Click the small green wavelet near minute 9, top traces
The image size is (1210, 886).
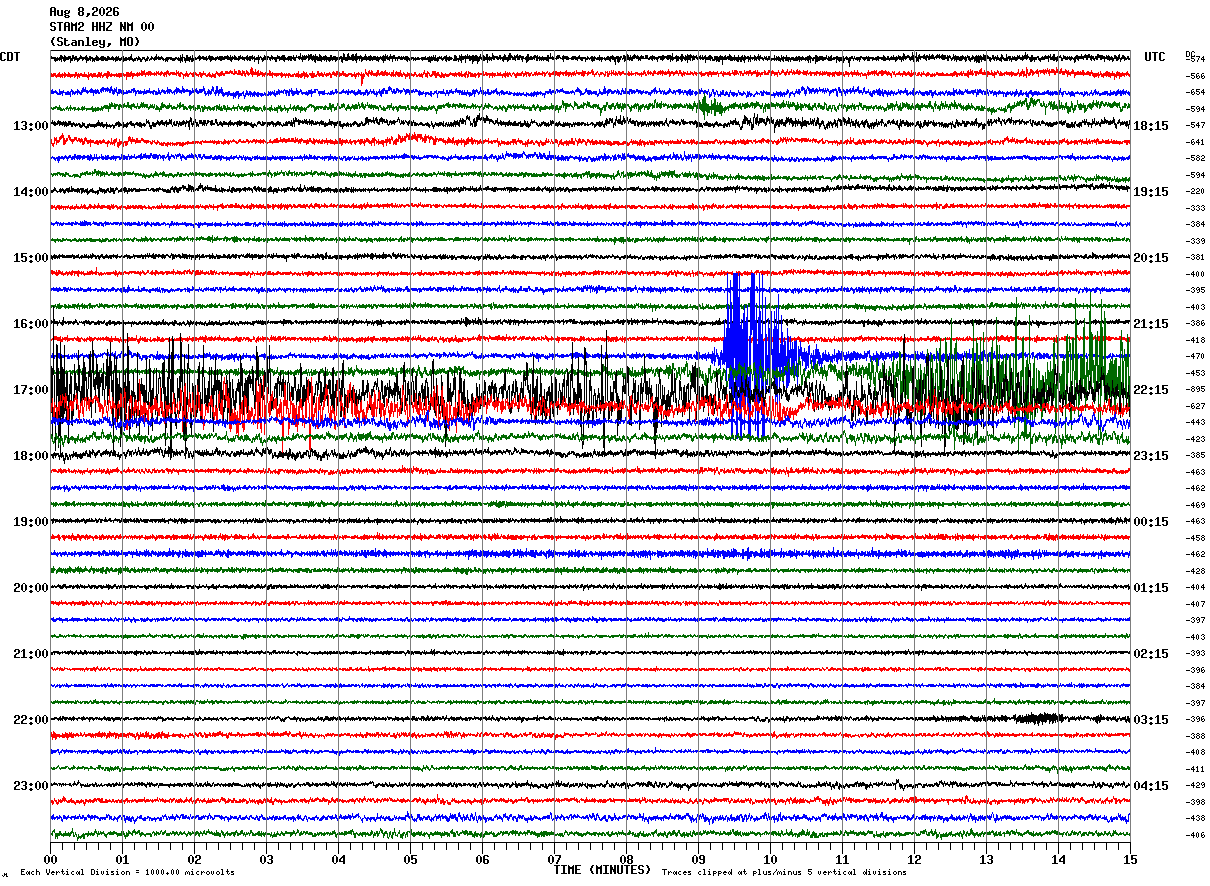click(710, 105)
